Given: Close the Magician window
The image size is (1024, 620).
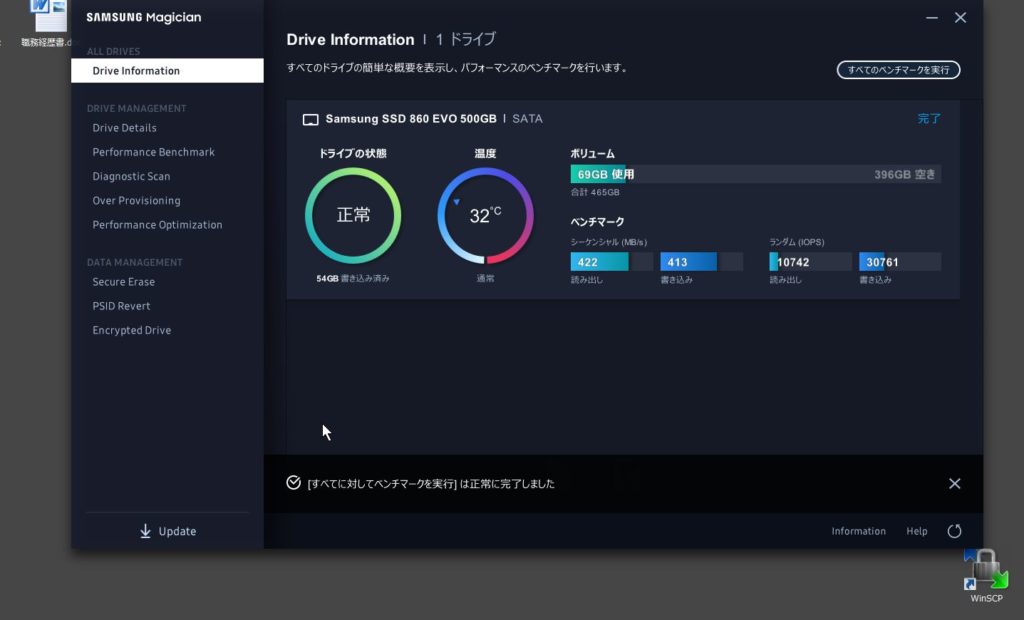Looking at the screenshot, I should [x=960, y=18].
